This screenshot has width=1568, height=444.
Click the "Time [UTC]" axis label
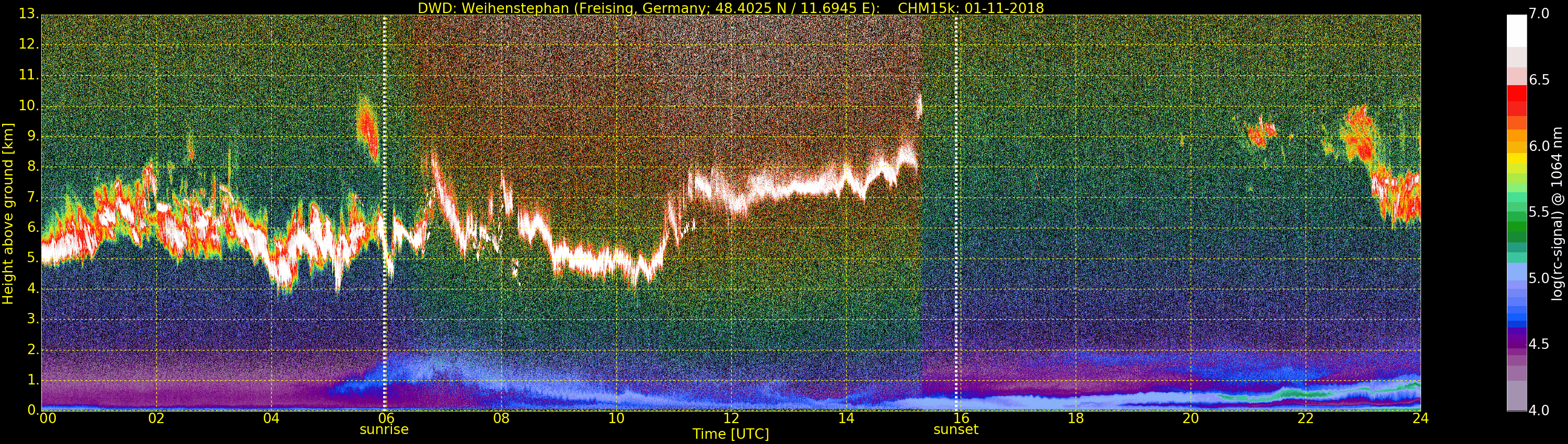click(x=731, y=434)
